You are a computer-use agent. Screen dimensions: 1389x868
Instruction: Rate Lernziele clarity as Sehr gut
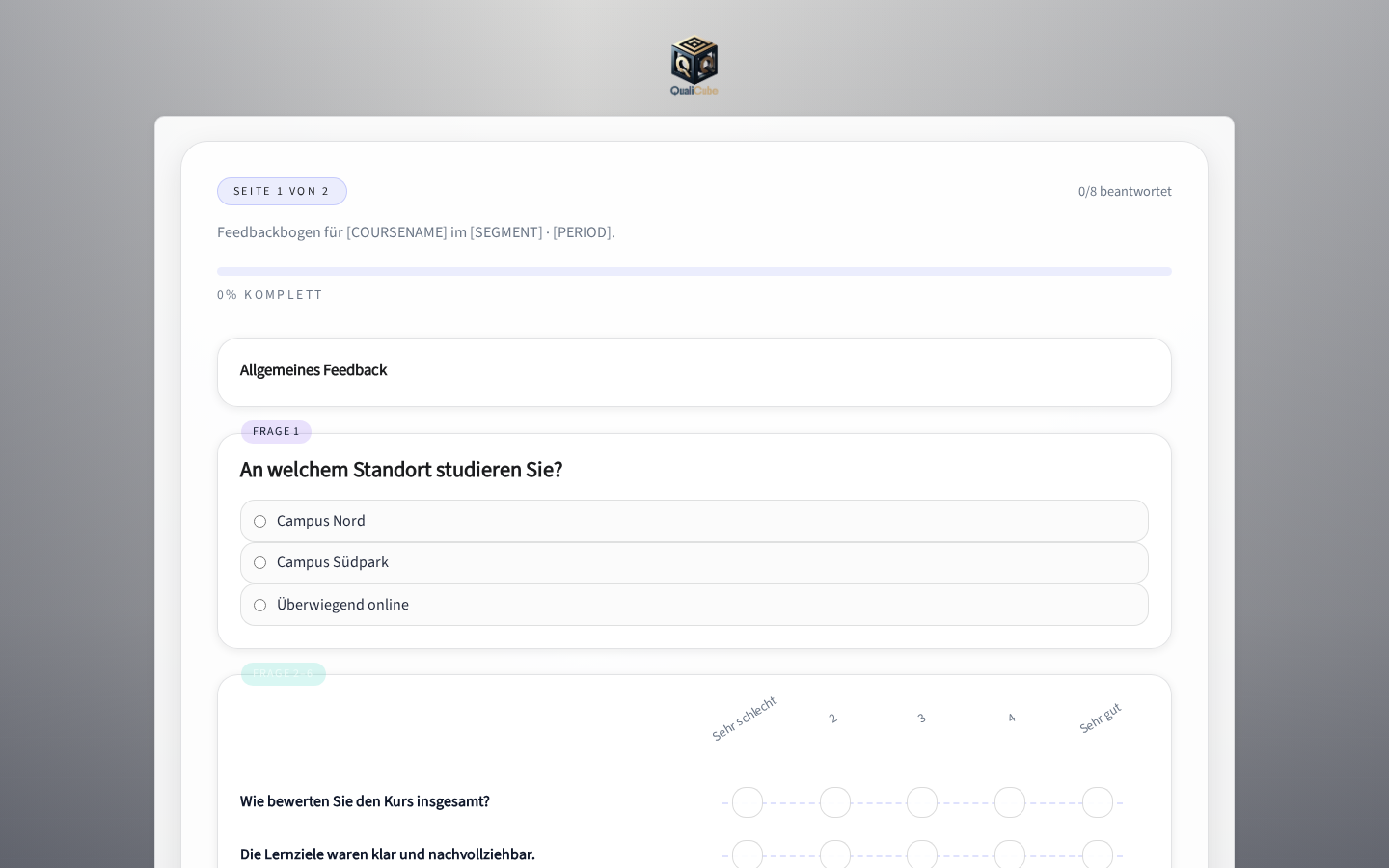[x=1098, y=854]
